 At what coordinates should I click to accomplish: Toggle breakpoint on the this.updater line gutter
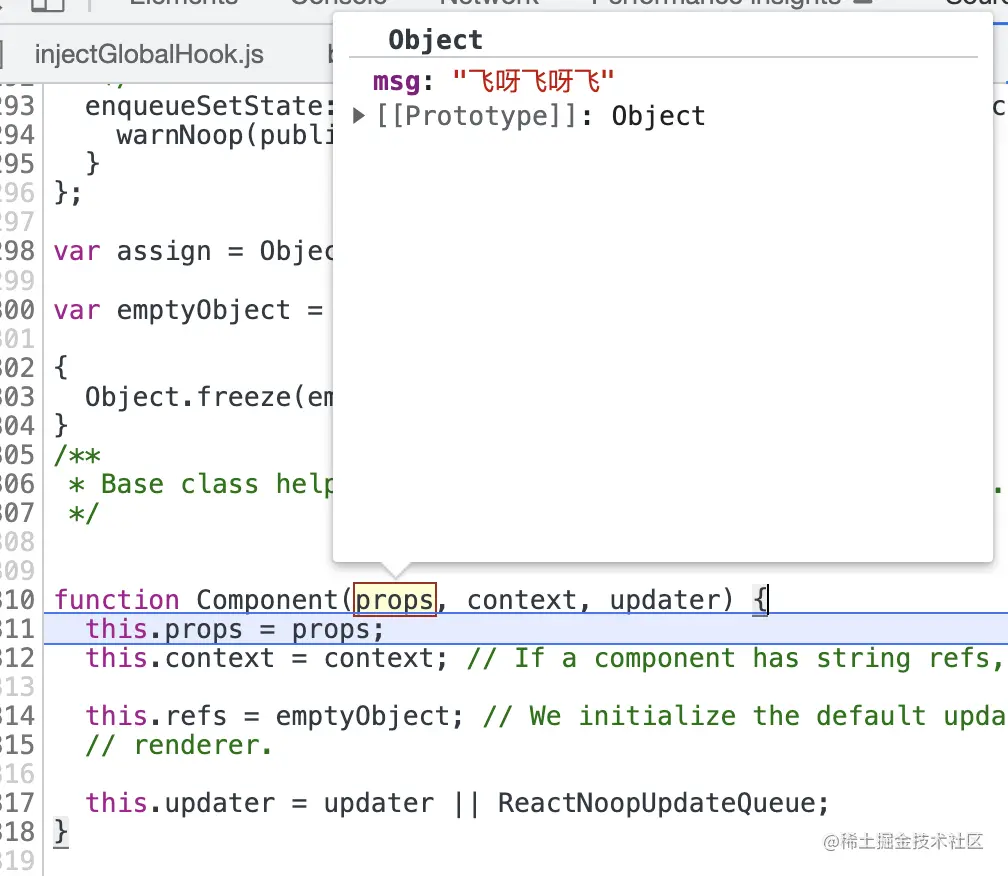coord(17,803)
